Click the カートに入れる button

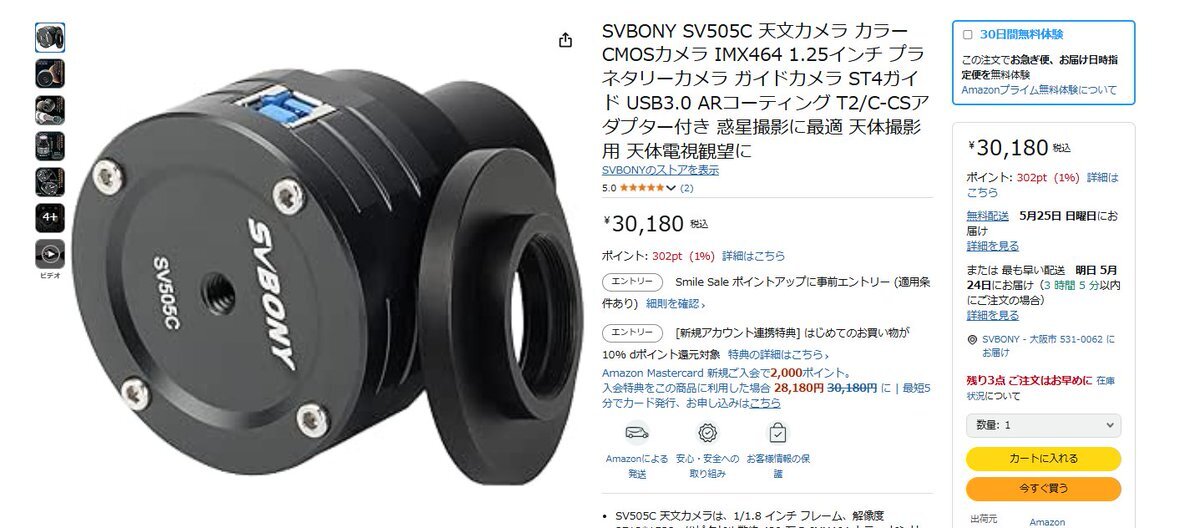tap(1043, 459)
